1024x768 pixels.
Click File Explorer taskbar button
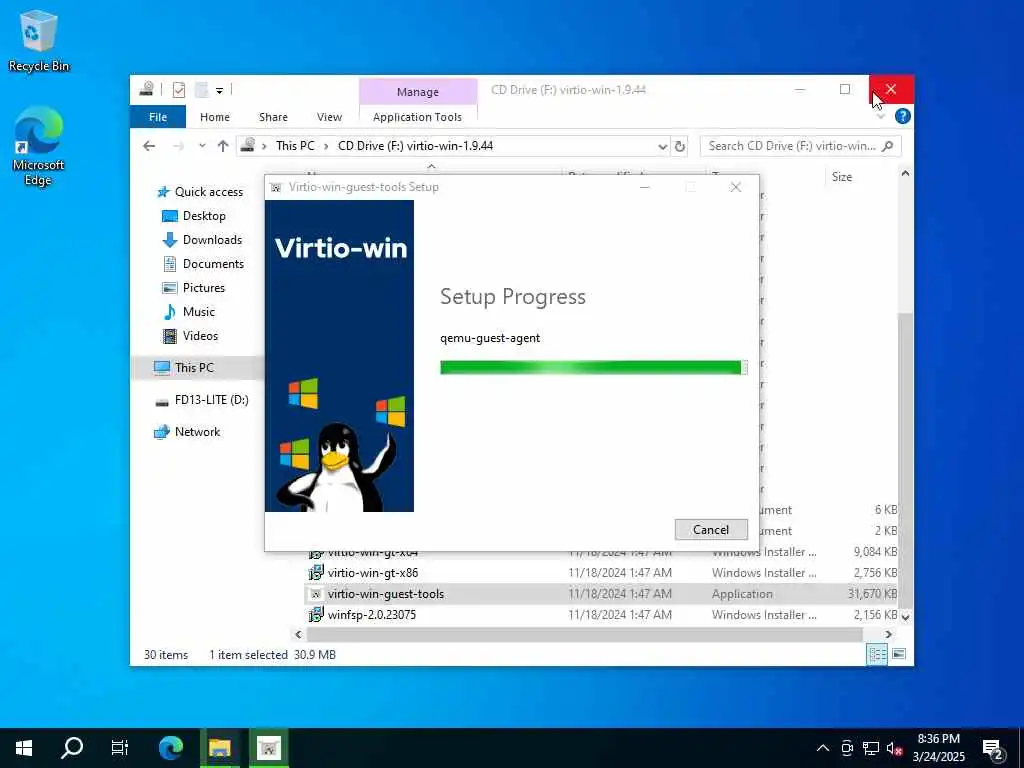tap(219, 748)
